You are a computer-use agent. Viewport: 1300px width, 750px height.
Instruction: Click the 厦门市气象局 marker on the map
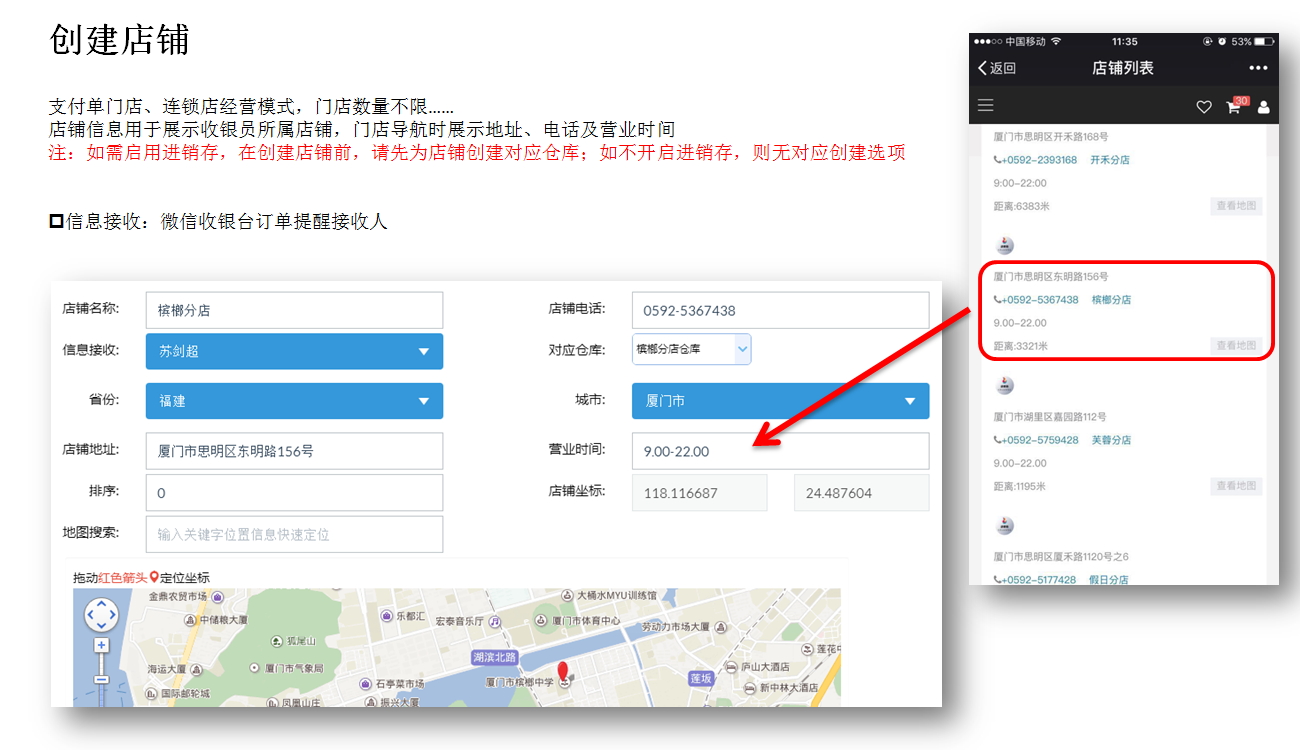tap(255, 668)
